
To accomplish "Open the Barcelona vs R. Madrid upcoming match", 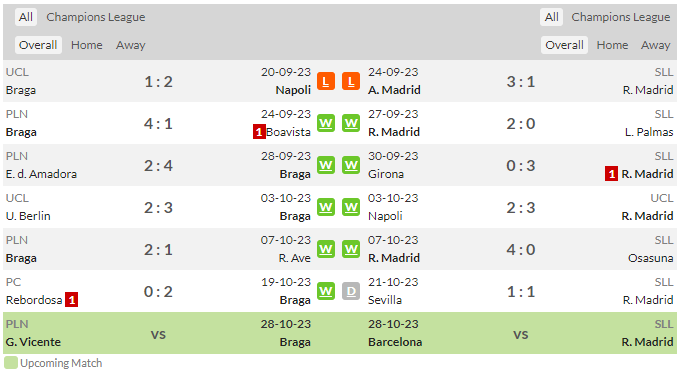I will [521, 333].
